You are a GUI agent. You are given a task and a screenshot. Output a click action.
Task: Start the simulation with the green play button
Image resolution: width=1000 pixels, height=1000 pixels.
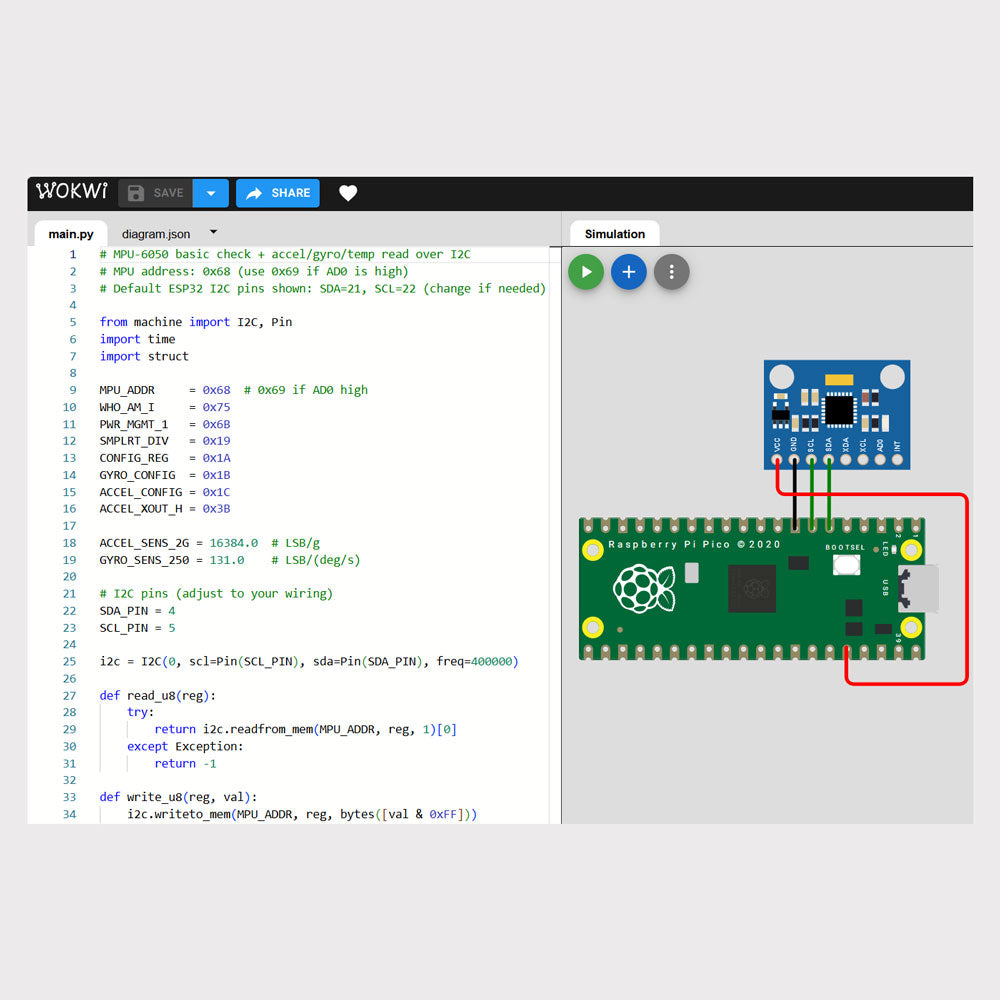586,272
